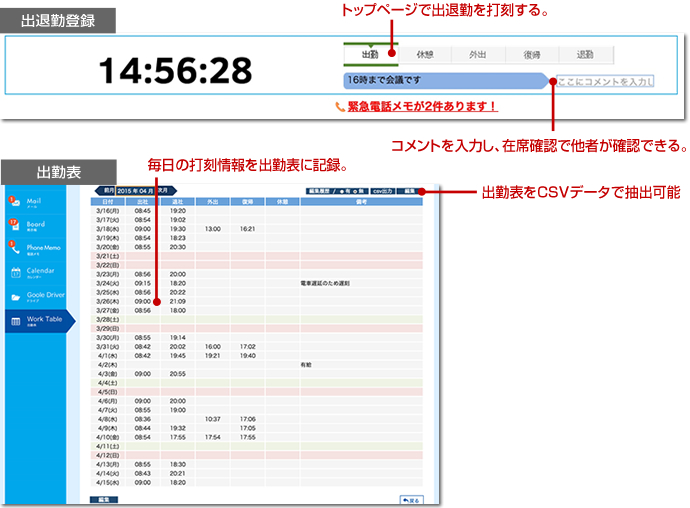Select the 出勤 punch tab
This screenshot has width=690, height=508.
(x=371, y=55)
